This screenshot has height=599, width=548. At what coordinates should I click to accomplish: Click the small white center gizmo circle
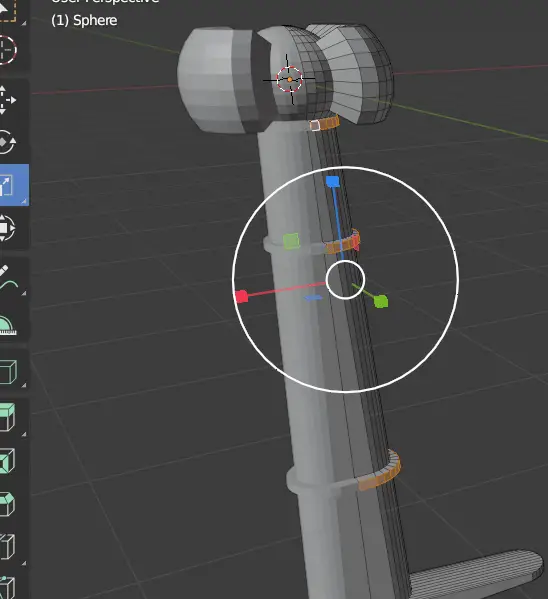pos(345,280)
